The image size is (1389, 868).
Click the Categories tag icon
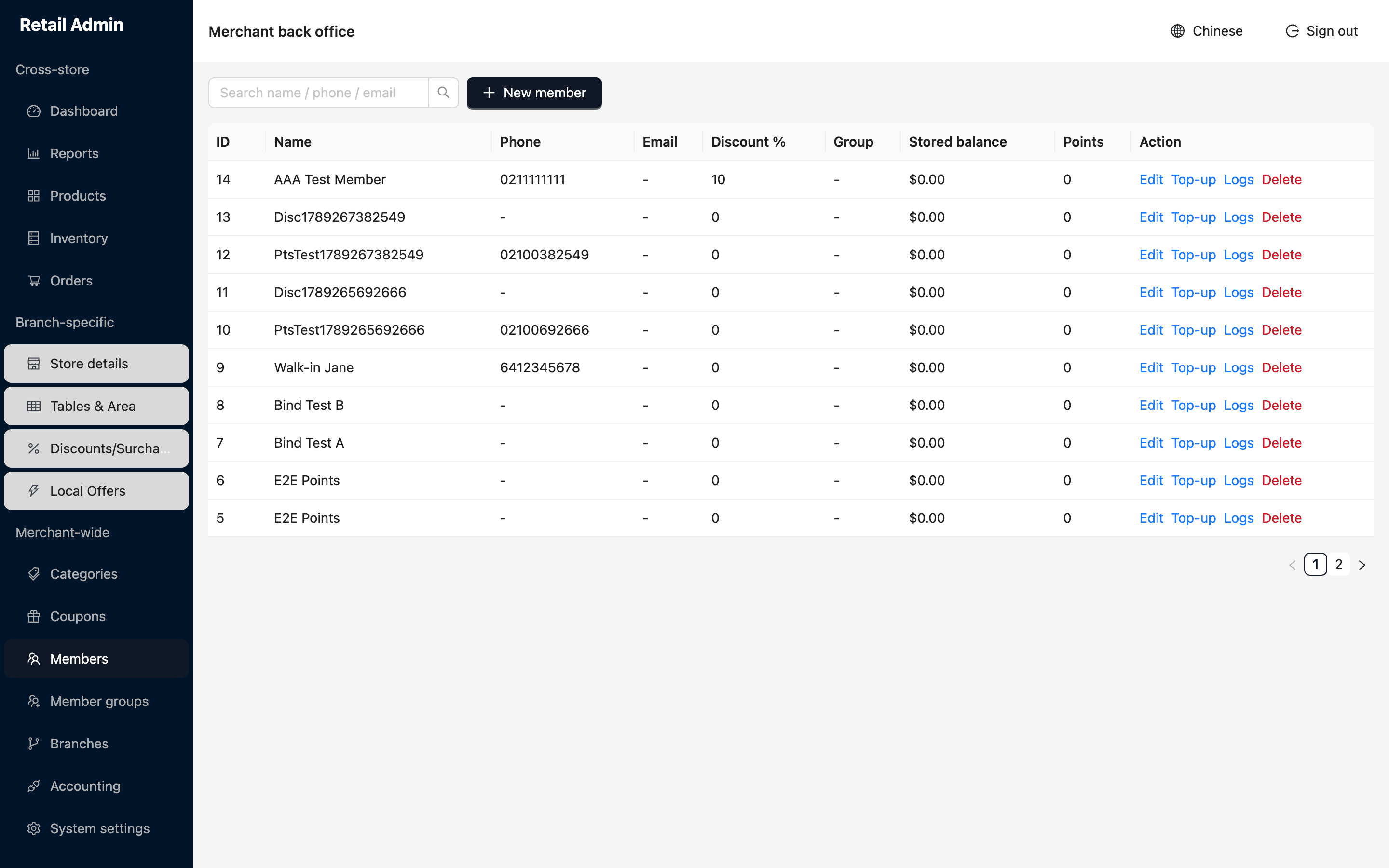coord(34,573)
